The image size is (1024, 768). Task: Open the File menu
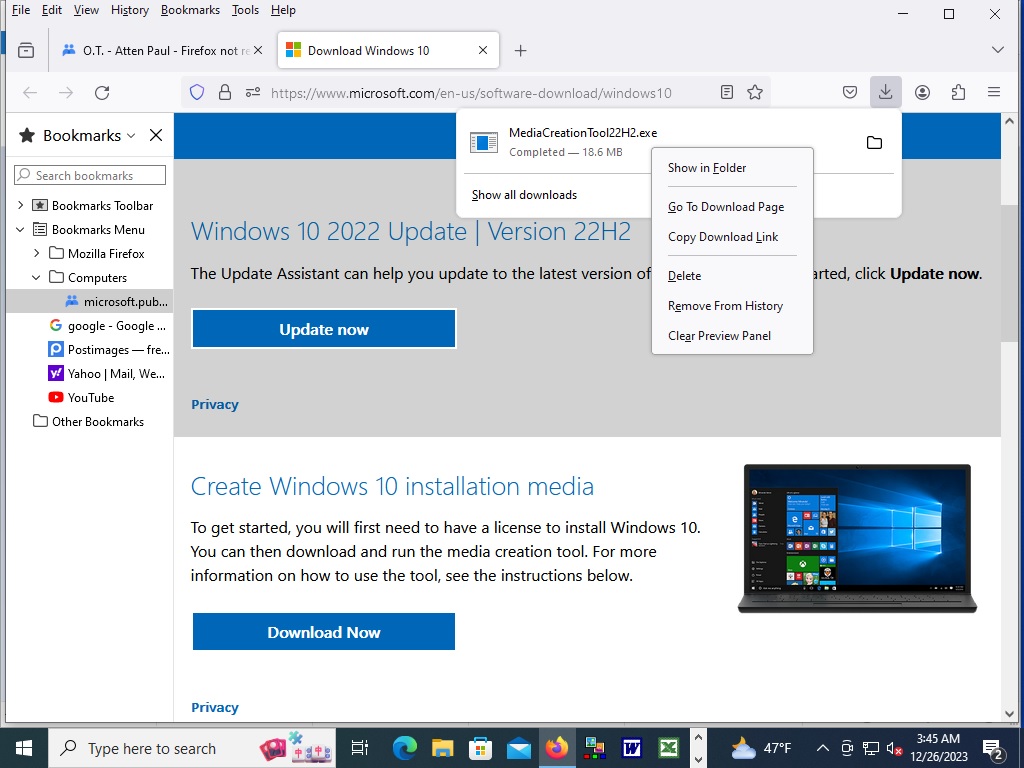(21, 10)
